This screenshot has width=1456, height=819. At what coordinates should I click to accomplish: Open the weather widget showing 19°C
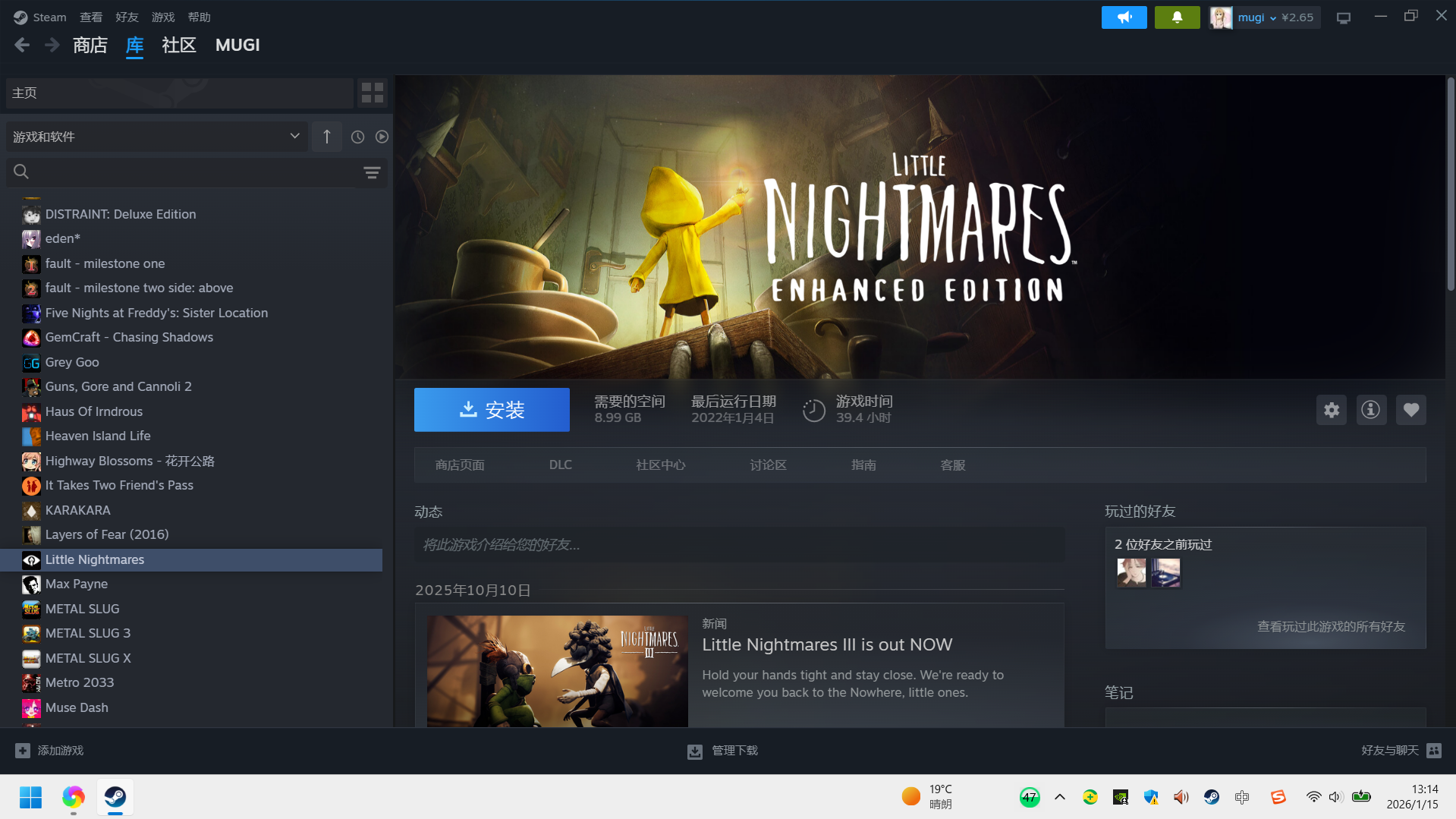coord(927,797)
